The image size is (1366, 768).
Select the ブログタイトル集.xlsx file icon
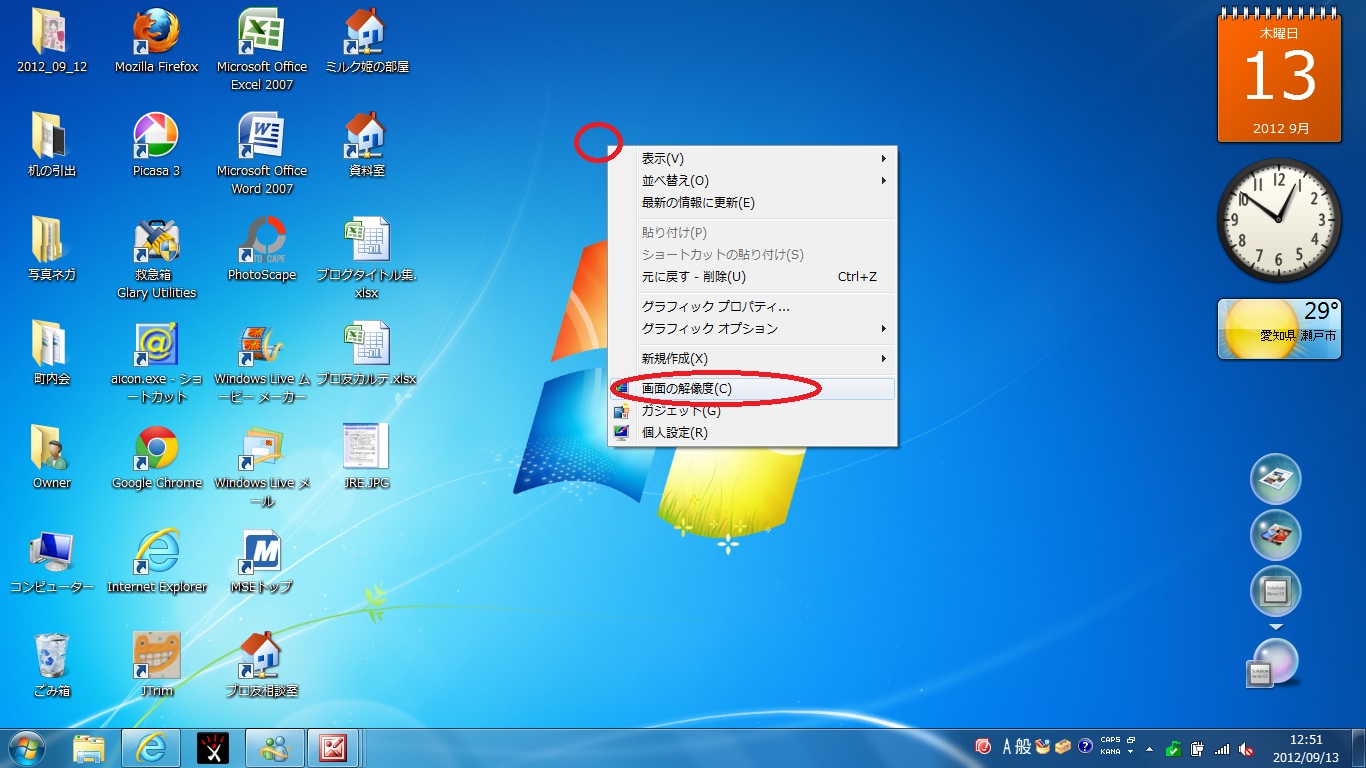pyautogui.click(x=367, y=258)
